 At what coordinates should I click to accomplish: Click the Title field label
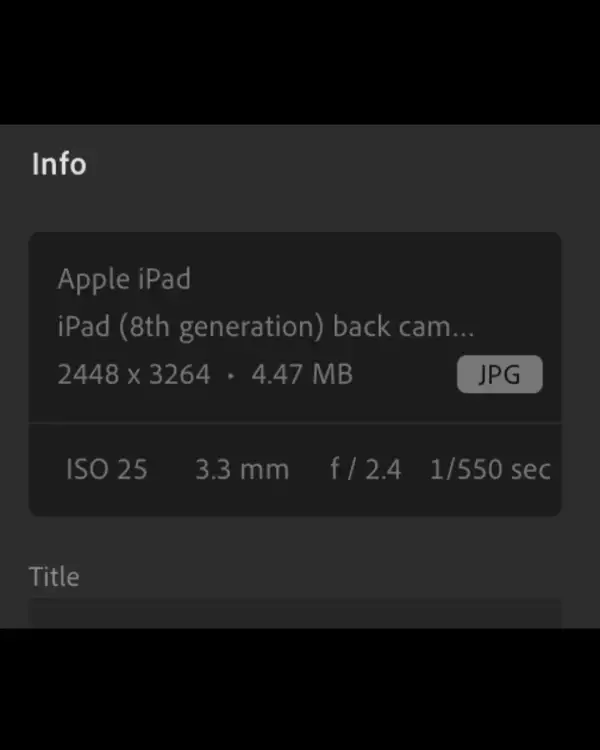[54, 577]
